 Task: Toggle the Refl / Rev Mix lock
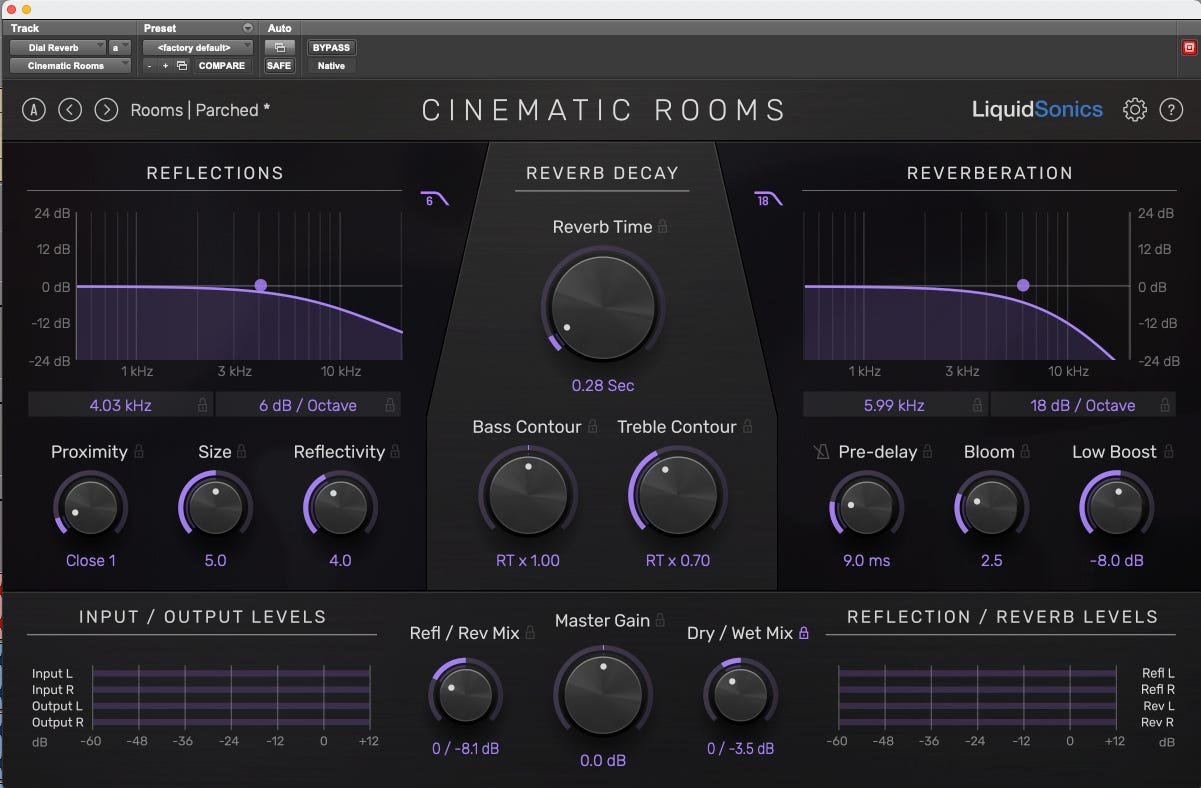(x=531, y=633)
